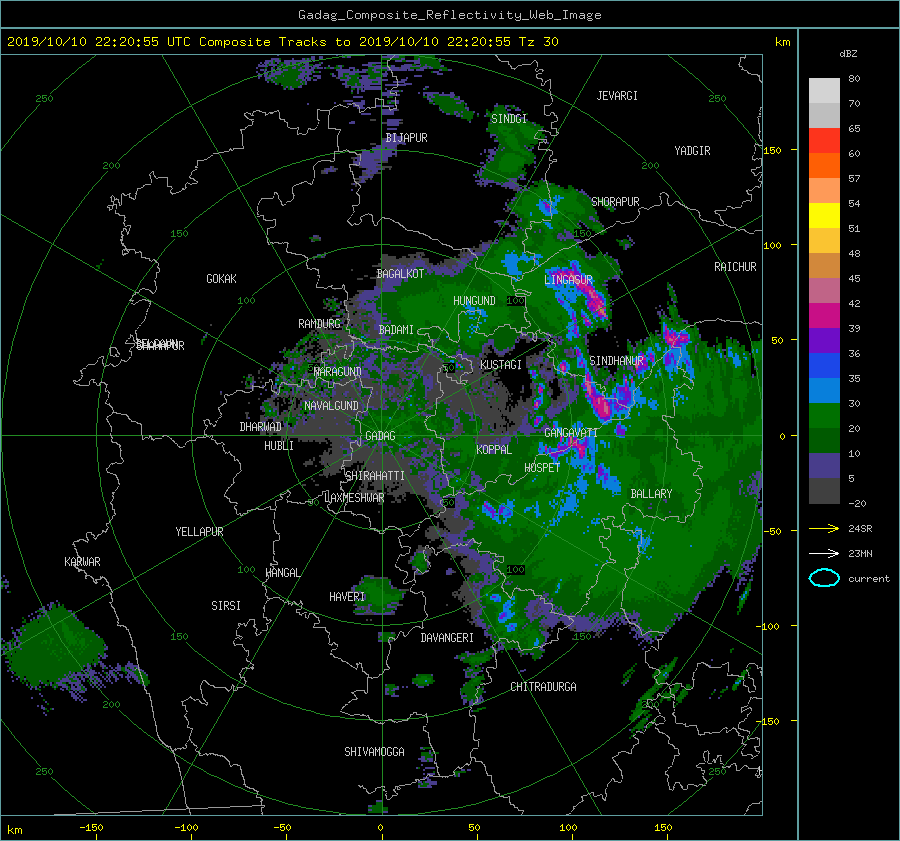Click the red legend band beside 65 dBZ
This screenshot has width=900, height=841.
(x=824, y=140)
